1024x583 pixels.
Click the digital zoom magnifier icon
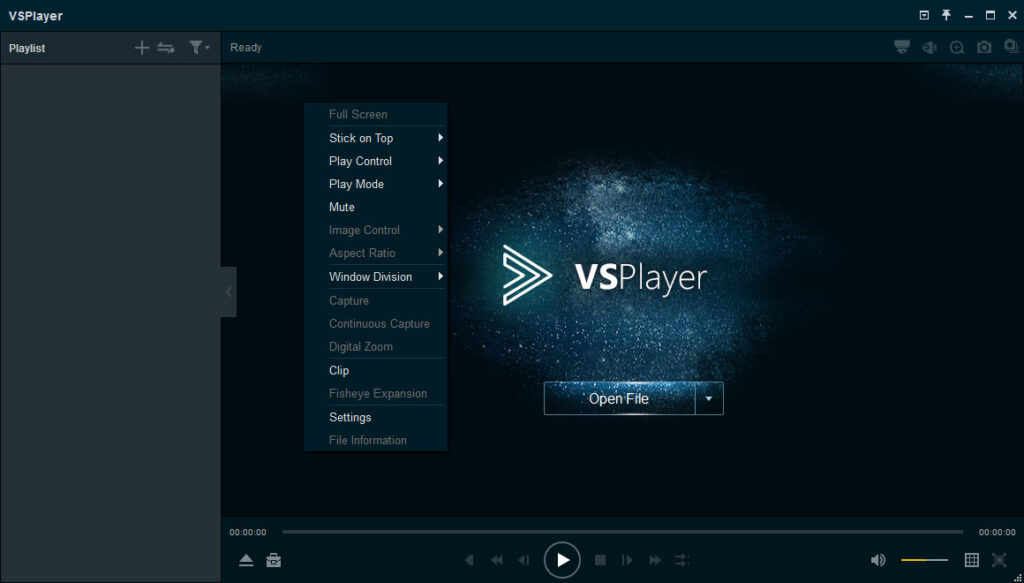(x=957, y=47)
